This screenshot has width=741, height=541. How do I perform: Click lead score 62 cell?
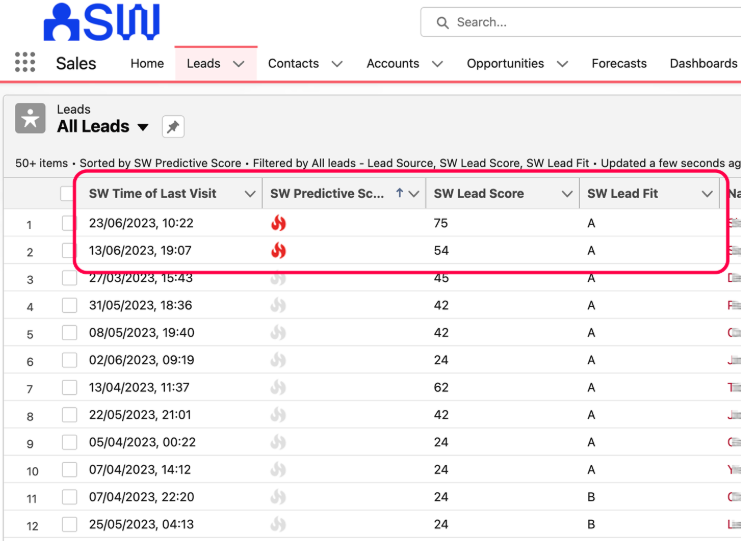point(441,387)
